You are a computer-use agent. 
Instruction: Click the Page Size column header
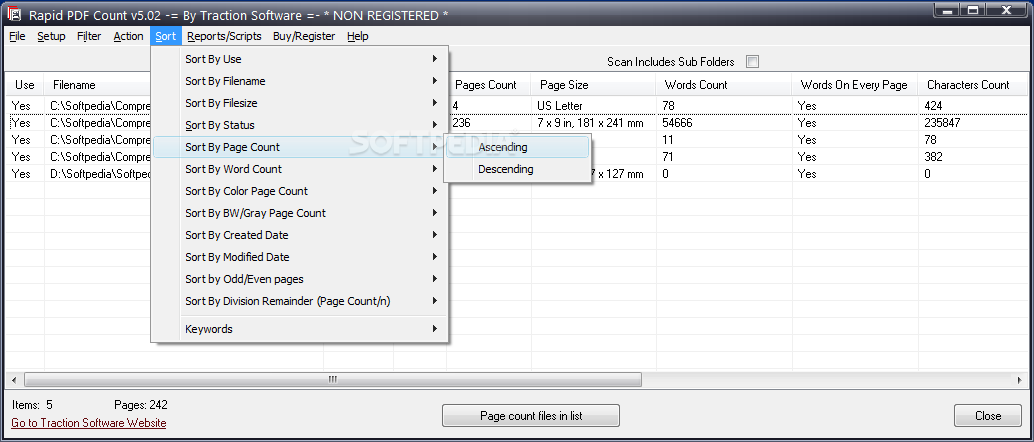tap(594, 85)
